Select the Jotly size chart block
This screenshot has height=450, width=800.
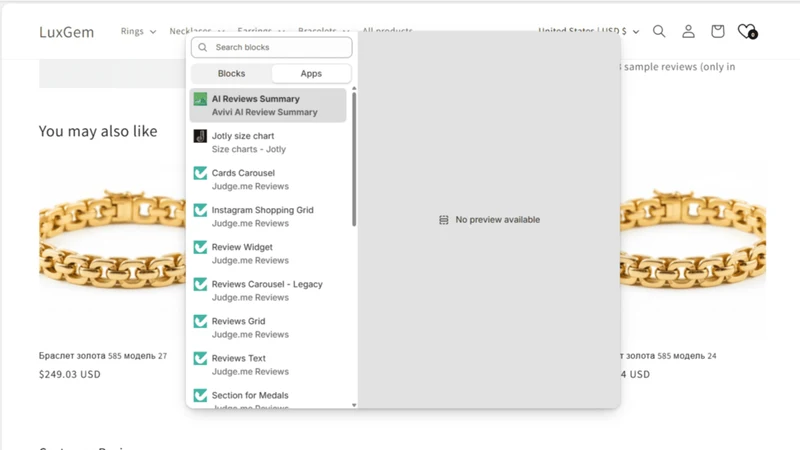tap(268, 142)
